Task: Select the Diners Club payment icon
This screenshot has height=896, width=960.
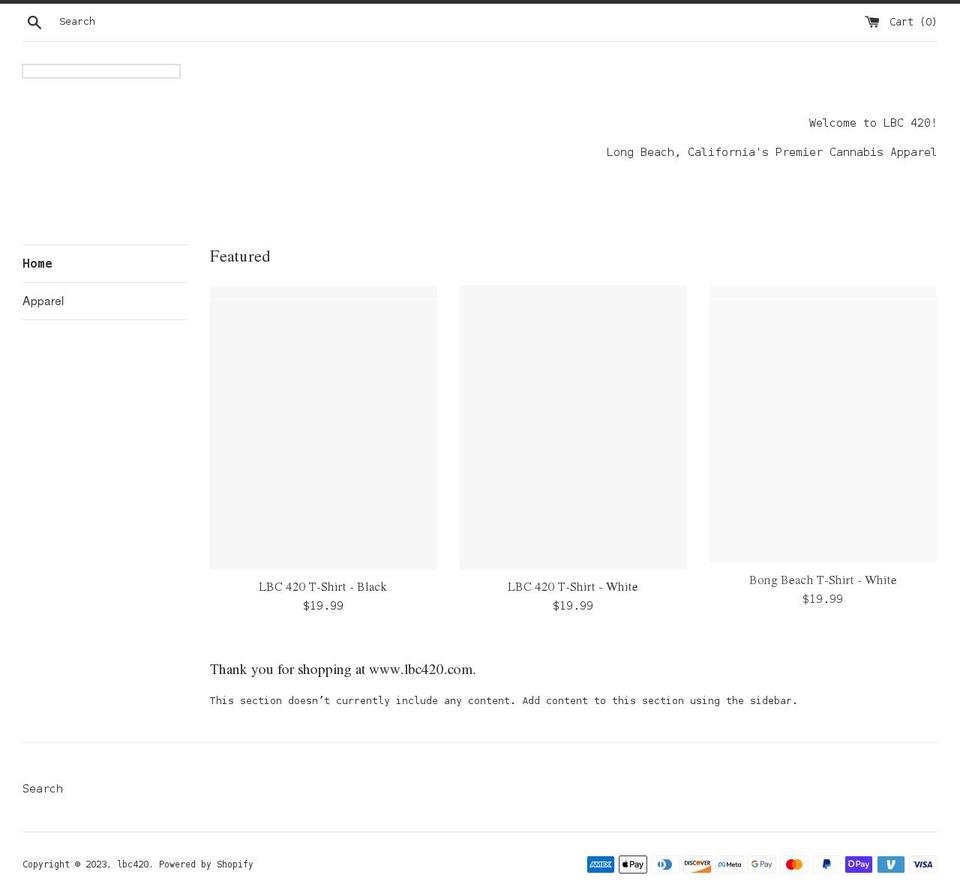Action: pyautogui.click(x=665, y=864)
